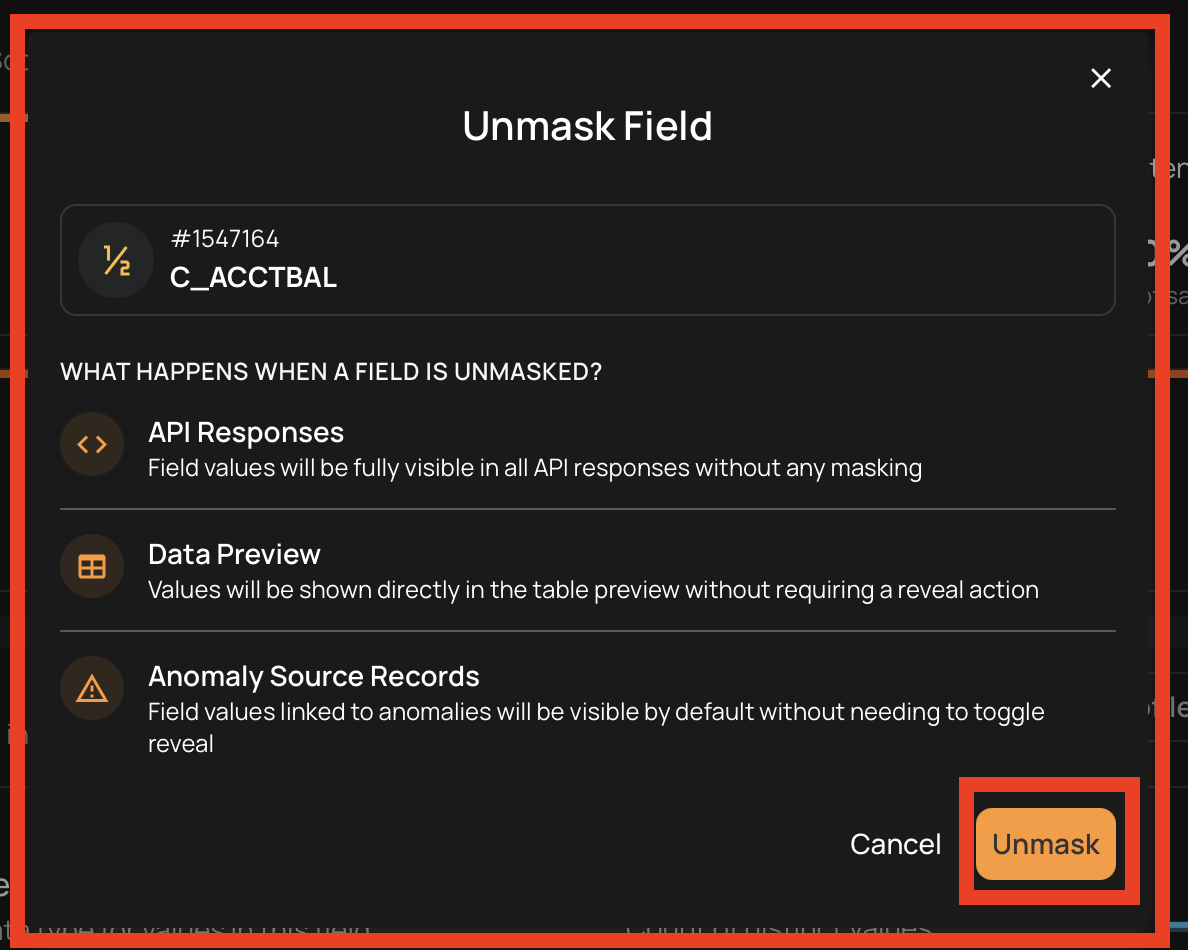Confirm unmasking via the orange Unmask button

click(x=1046, y=844)
